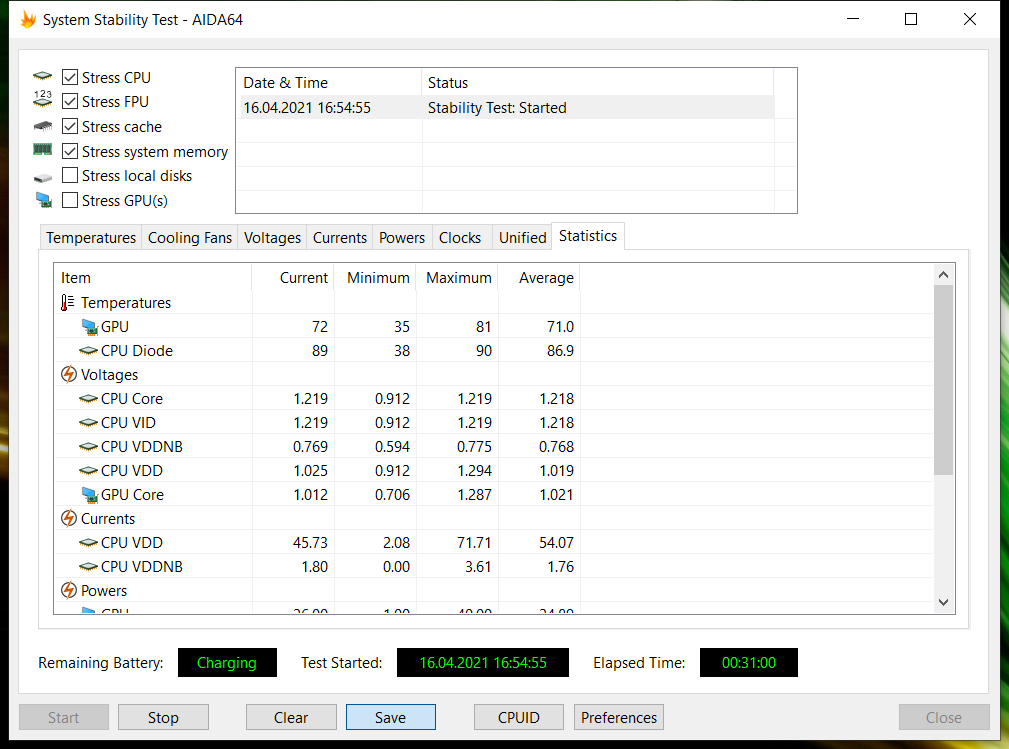This screenshot has width=1009, height=749.
Task: Click the Elapsed Time display 00:31:00
Action: pos(749,663)
